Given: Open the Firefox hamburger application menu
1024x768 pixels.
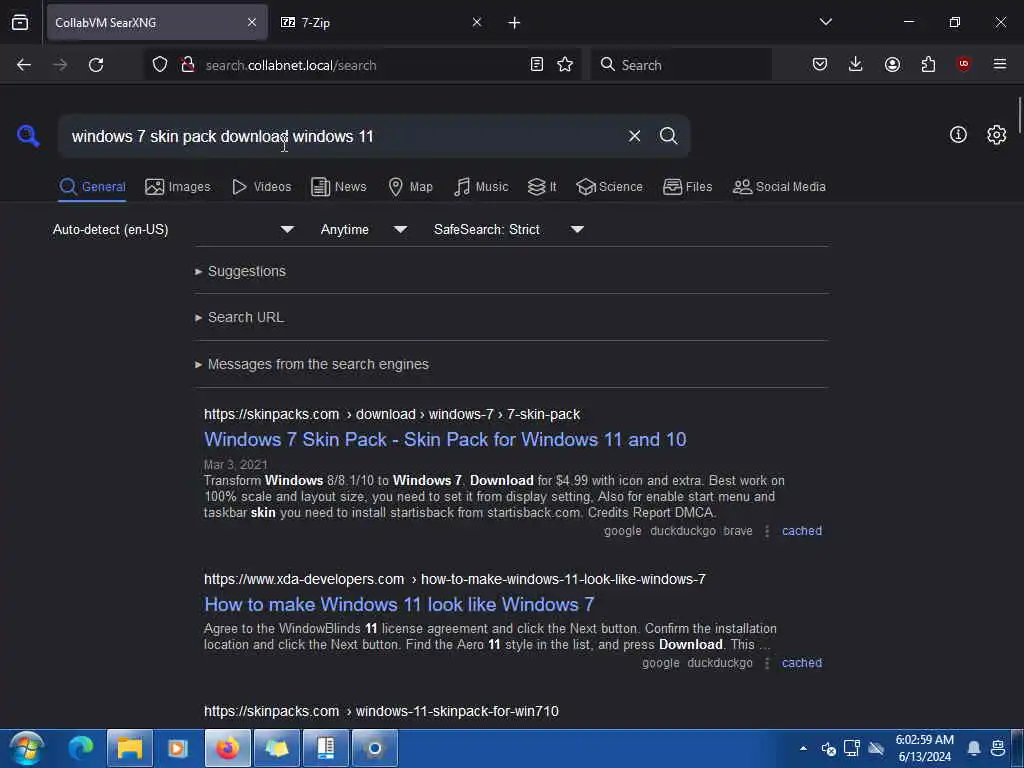Looking at the screenshot, I should [x=999, y=64].
